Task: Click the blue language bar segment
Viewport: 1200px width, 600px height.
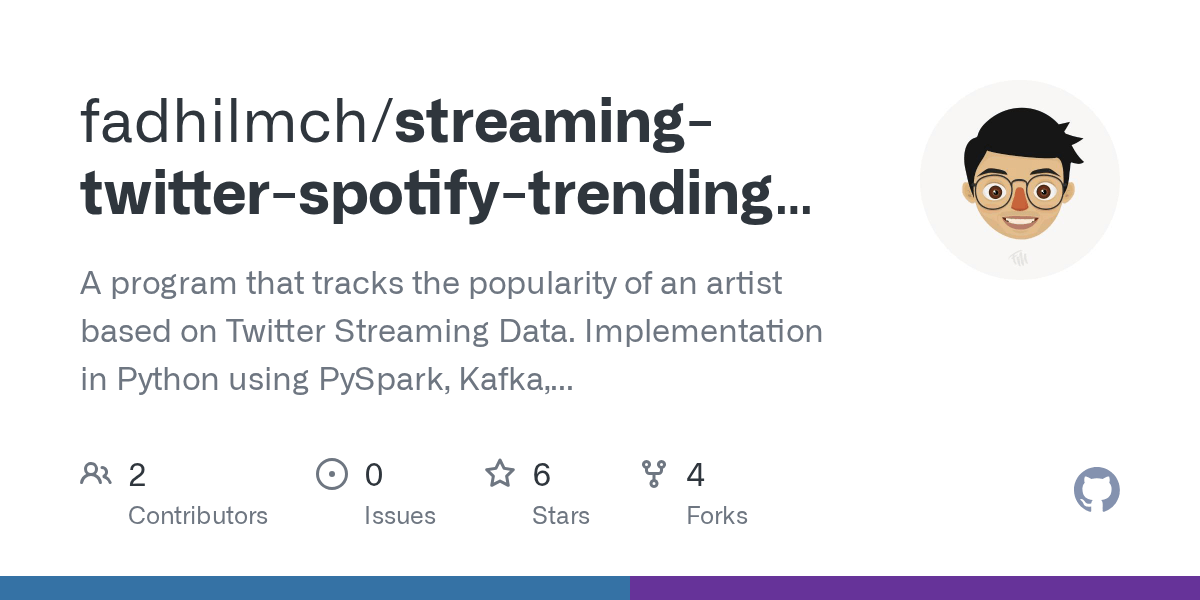Action: point(314,588)
